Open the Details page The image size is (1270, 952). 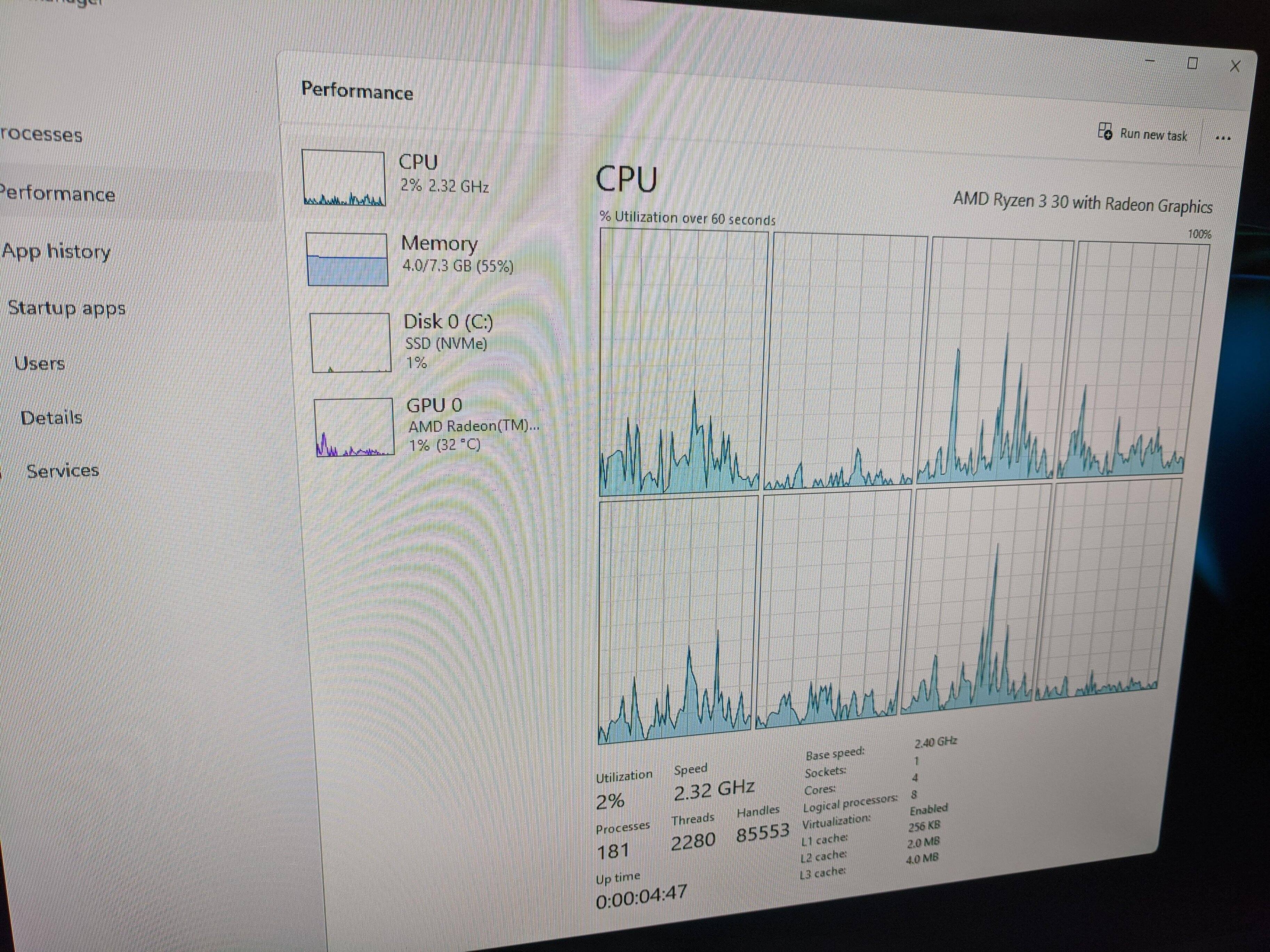point(52,417)
